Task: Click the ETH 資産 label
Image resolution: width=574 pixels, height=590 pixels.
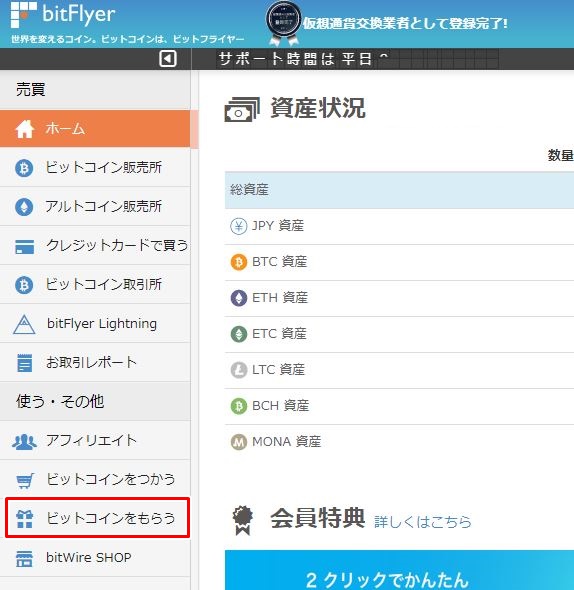Action: [x=280, y=298]
